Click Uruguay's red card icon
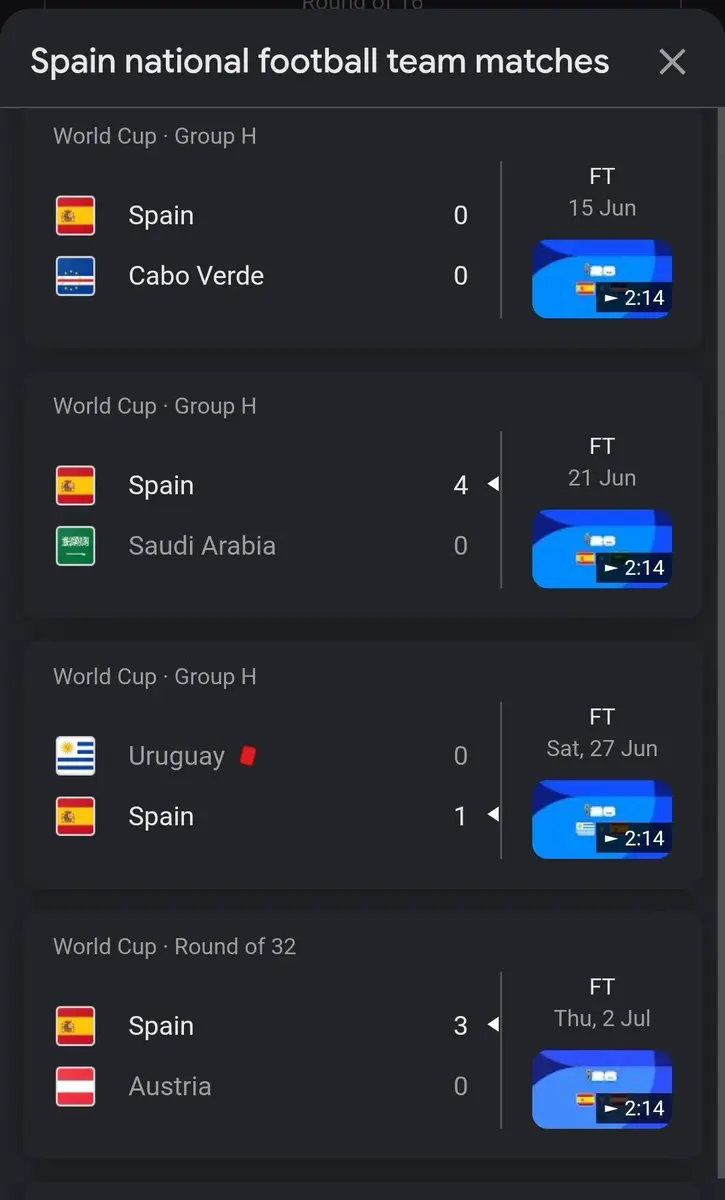 click(x=249, y=756)
